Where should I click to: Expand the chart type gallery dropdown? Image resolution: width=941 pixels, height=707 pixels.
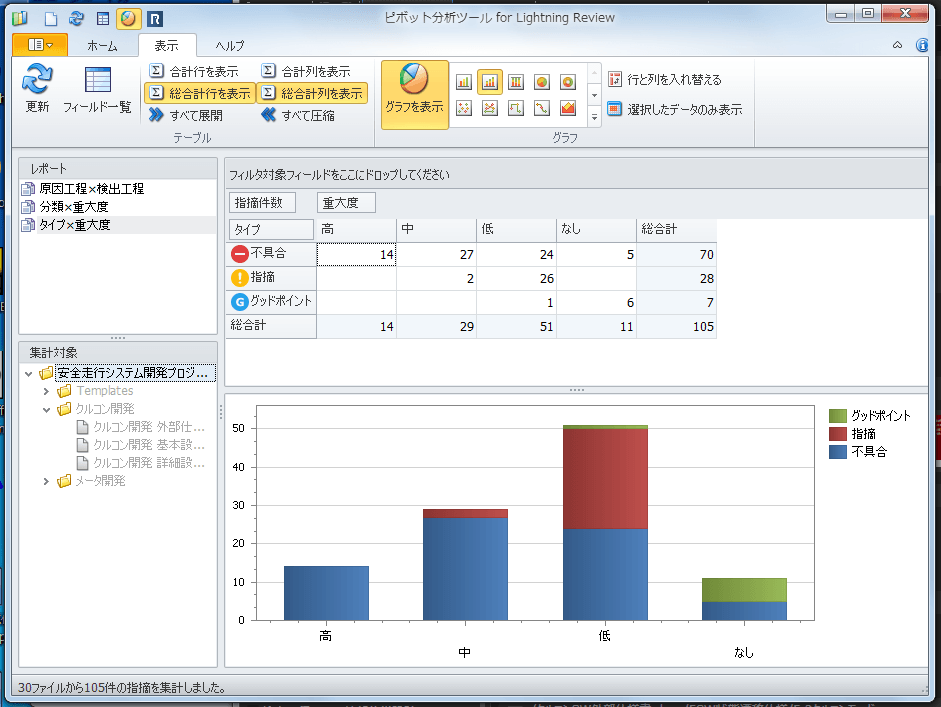593,118
